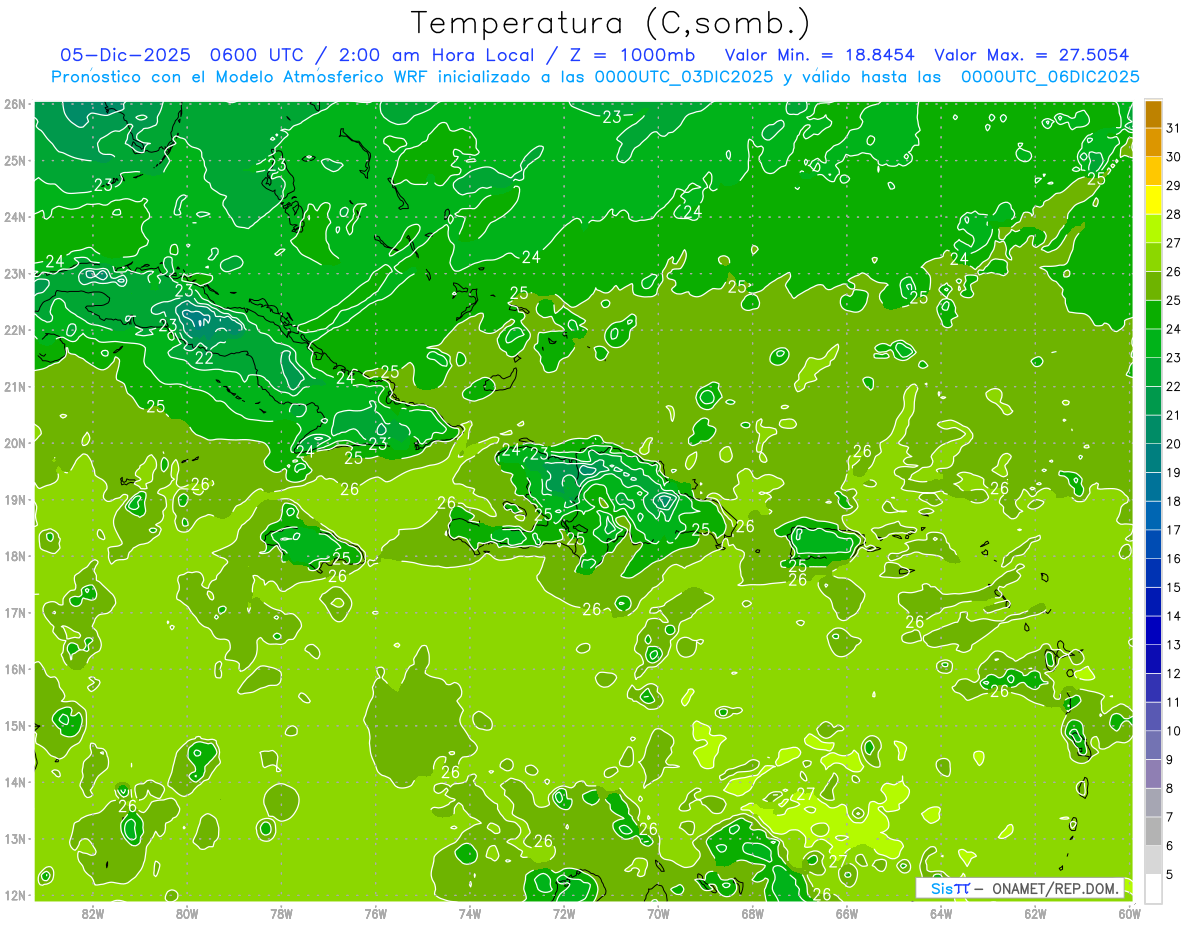Click the "17N" latitude axis label
The height and width of the screenshot is (927, 1200).
point(15,612)
